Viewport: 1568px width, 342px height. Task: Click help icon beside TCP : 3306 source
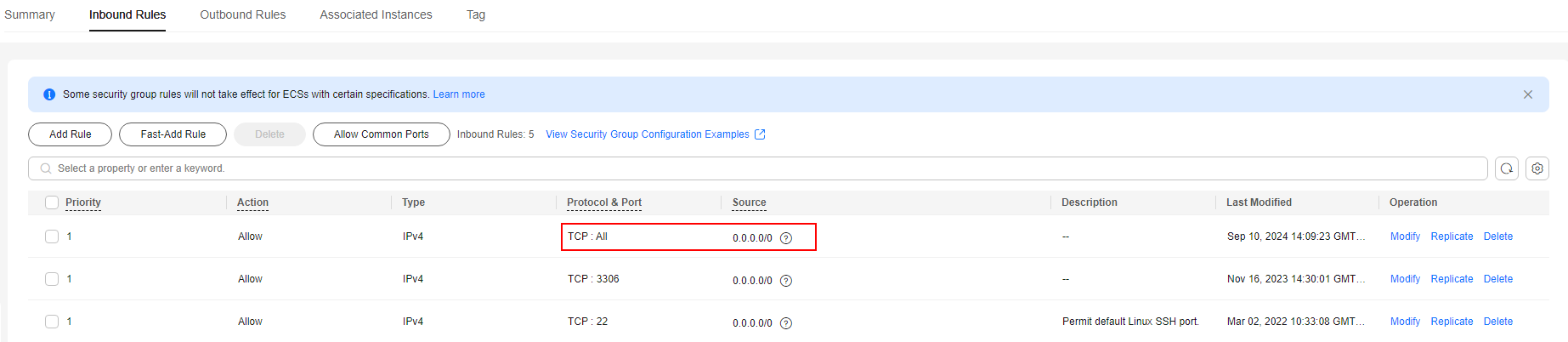pos(786,281)
